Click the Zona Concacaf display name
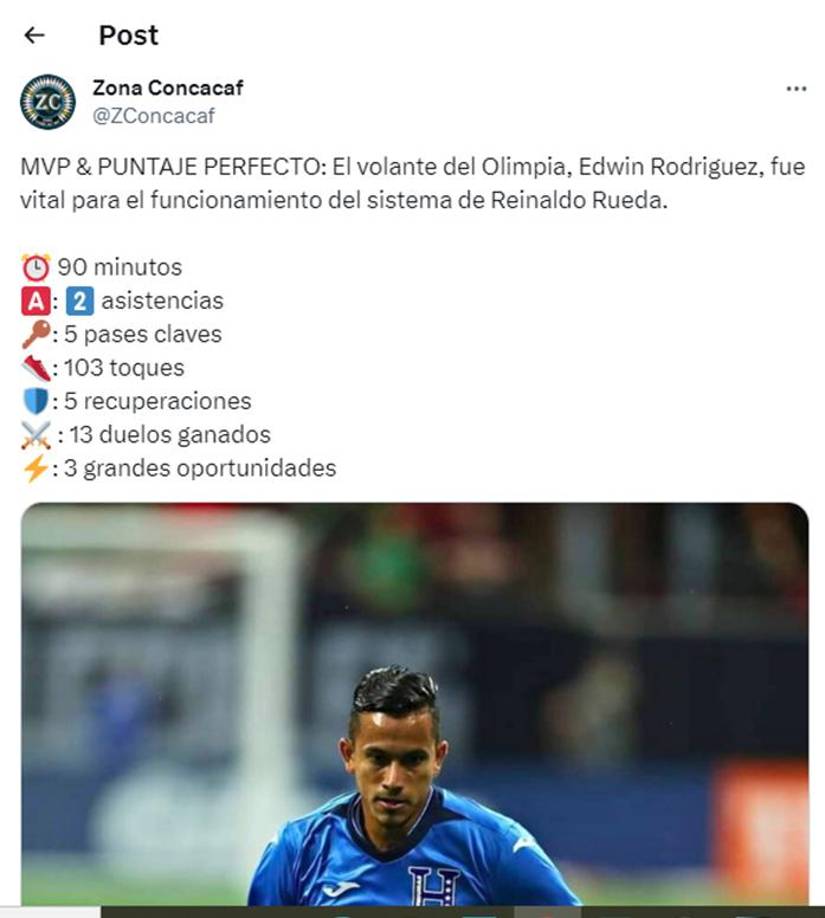The height and width of the screenshot is (918, 825). (167, 88)
